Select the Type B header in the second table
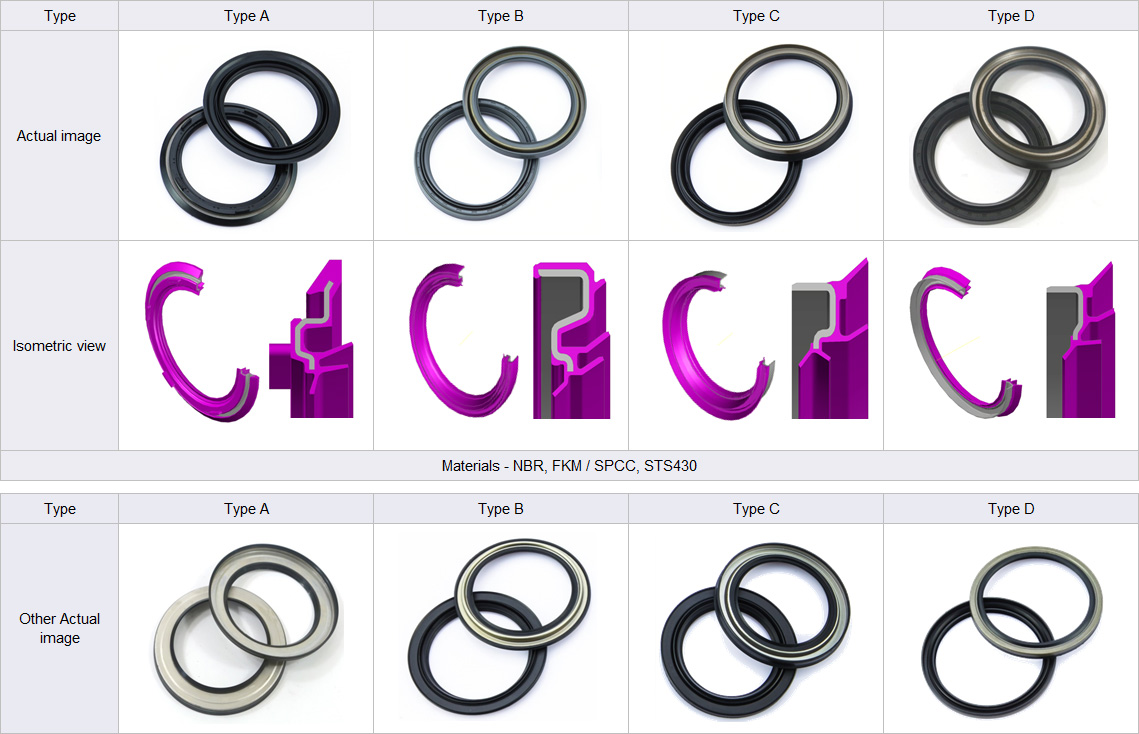Image resolution: width=1139 pixels, height=734 pixels. point(501,509)
